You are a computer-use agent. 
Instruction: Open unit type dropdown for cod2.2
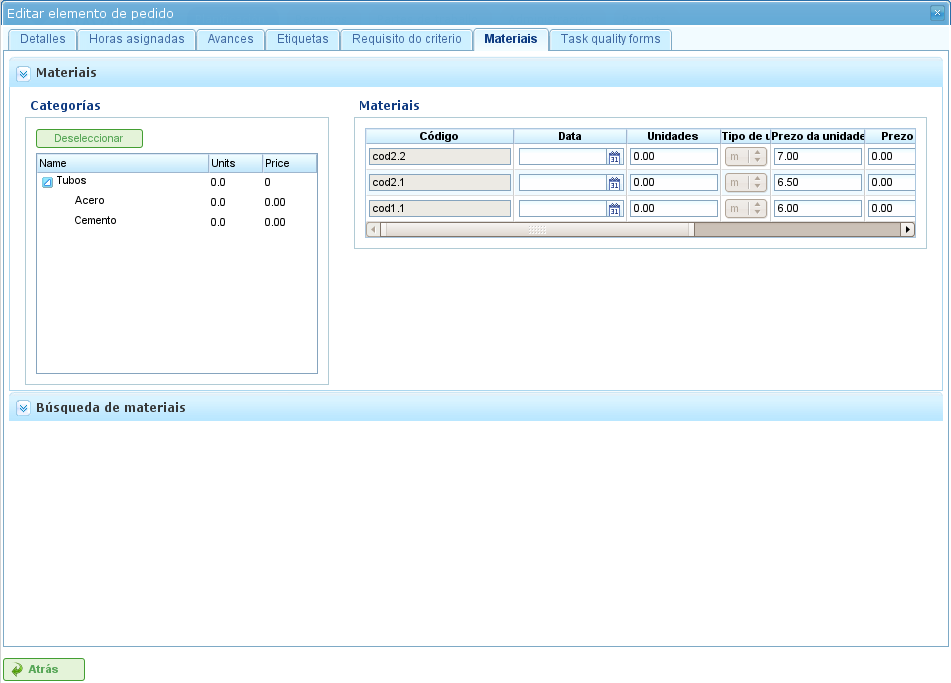coord(757,157)
